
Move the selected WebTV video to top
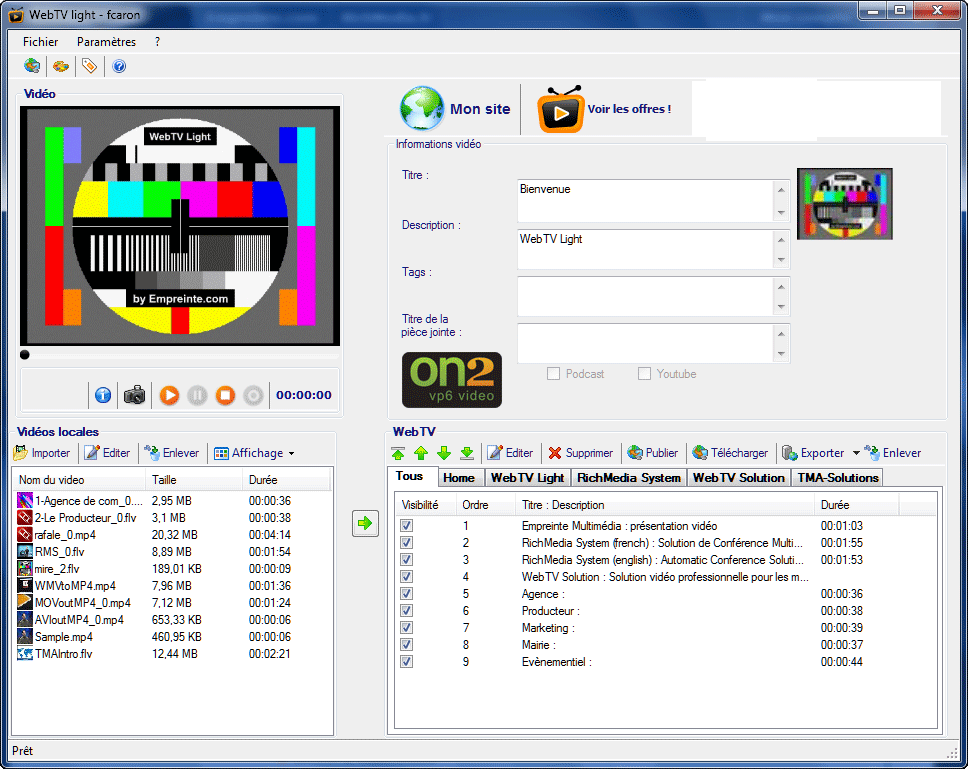(x=398, y=454)
